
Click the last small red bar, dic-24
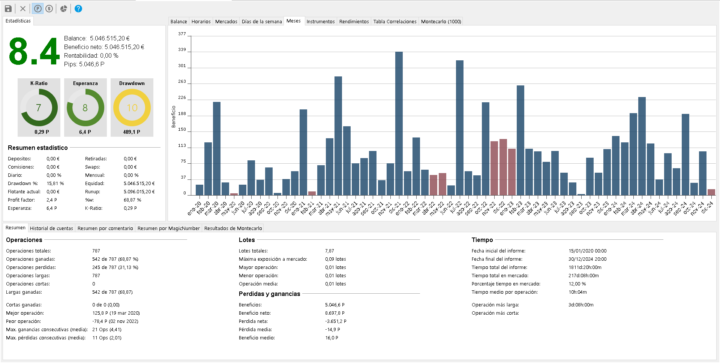point(711,192)
